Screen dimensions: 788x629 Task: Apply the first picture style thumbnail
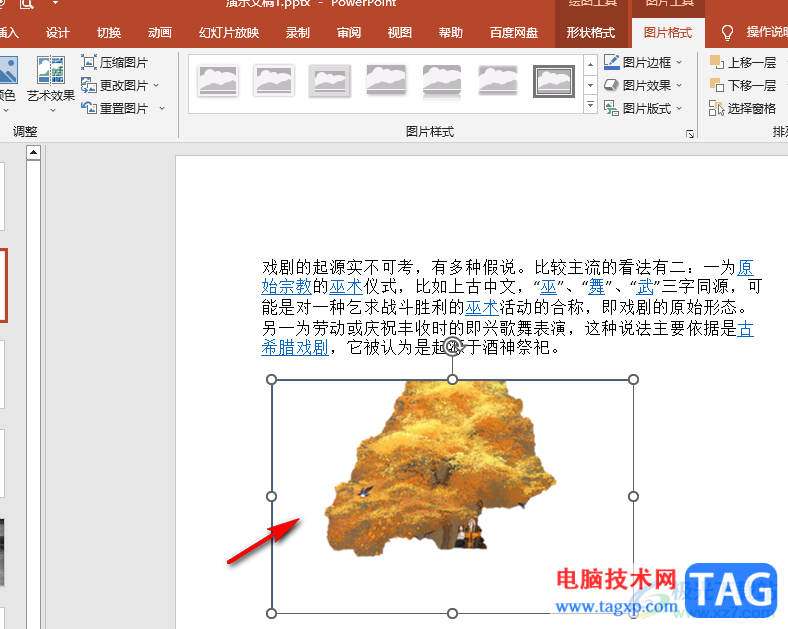coord(217,80)
